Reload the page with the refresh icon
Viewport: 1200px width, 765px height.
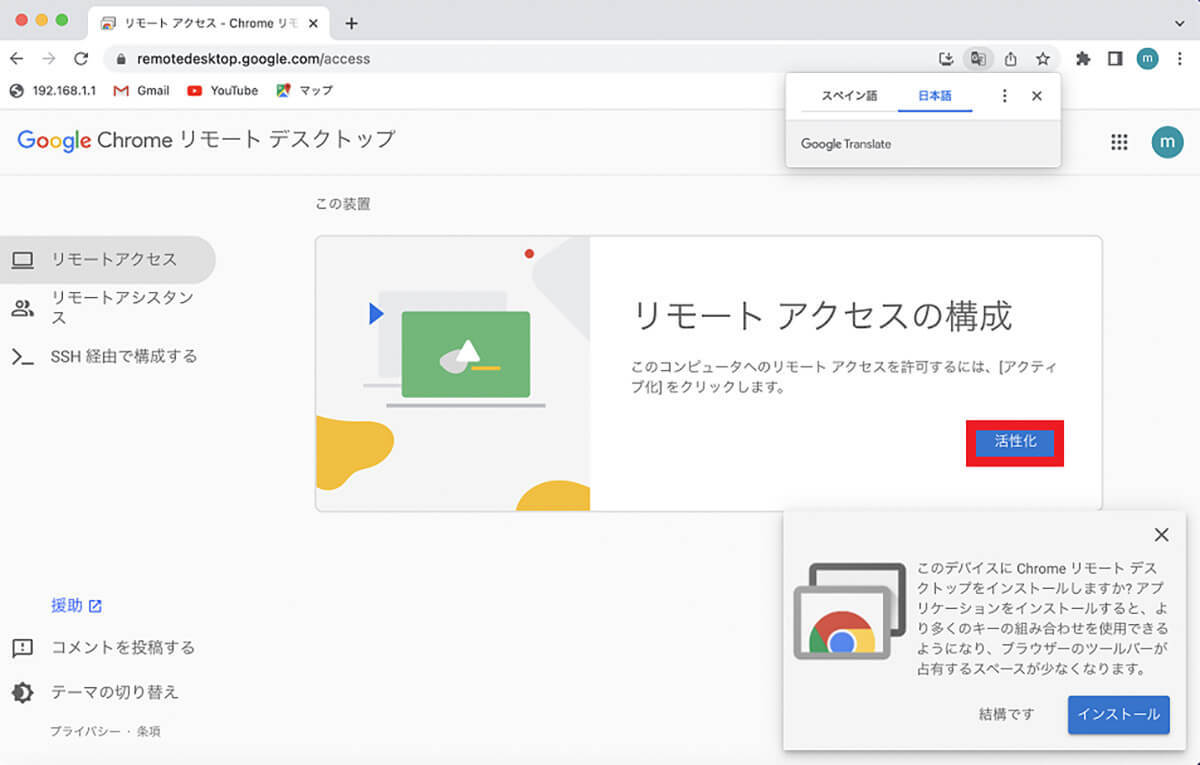tap(81, 59)
